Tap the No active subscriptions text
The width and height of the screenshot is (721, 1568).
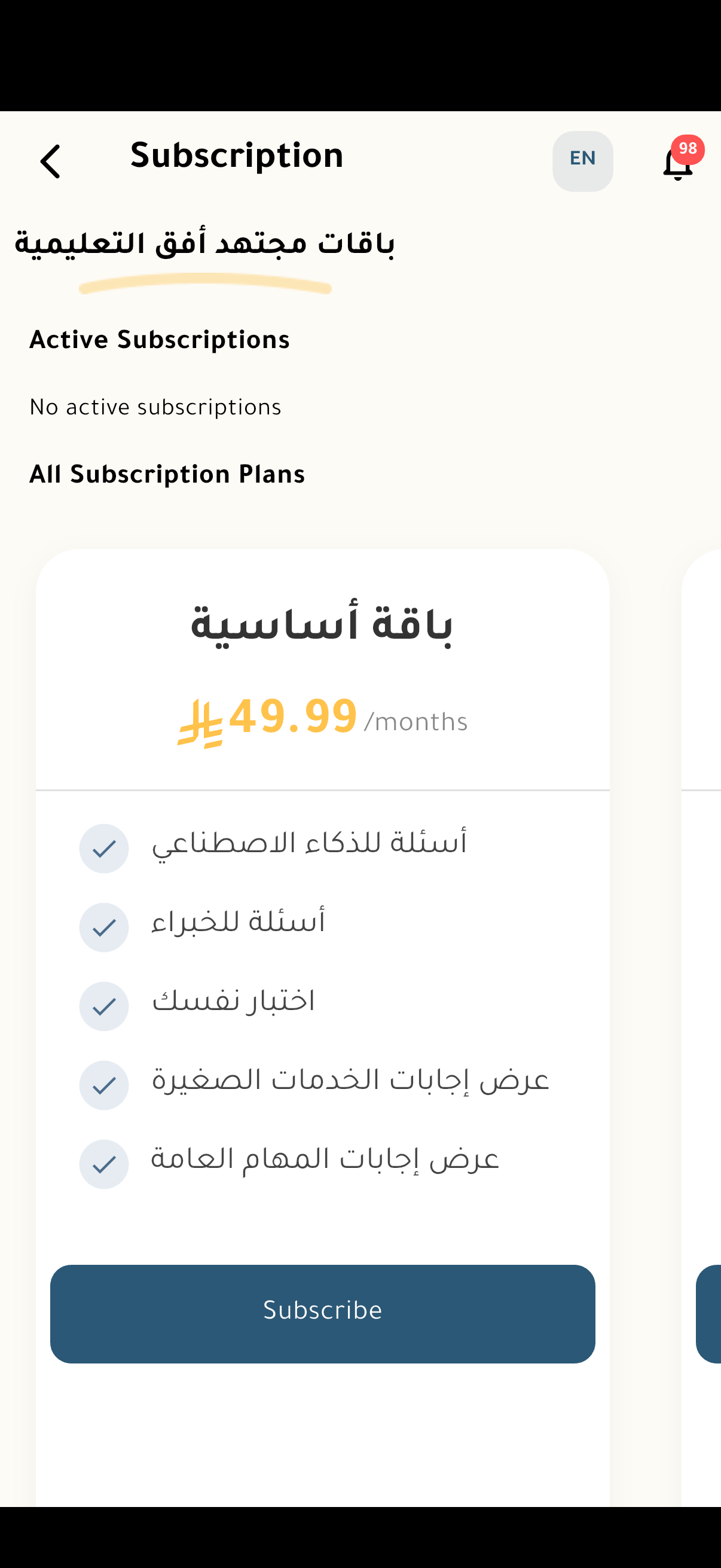coord(155,408)
